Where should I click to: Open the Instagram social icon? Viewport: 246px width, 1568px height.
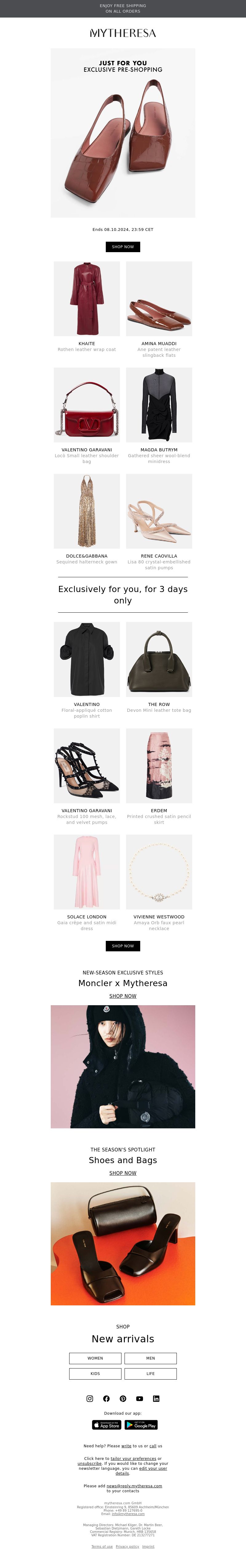tap(90, 1398)
